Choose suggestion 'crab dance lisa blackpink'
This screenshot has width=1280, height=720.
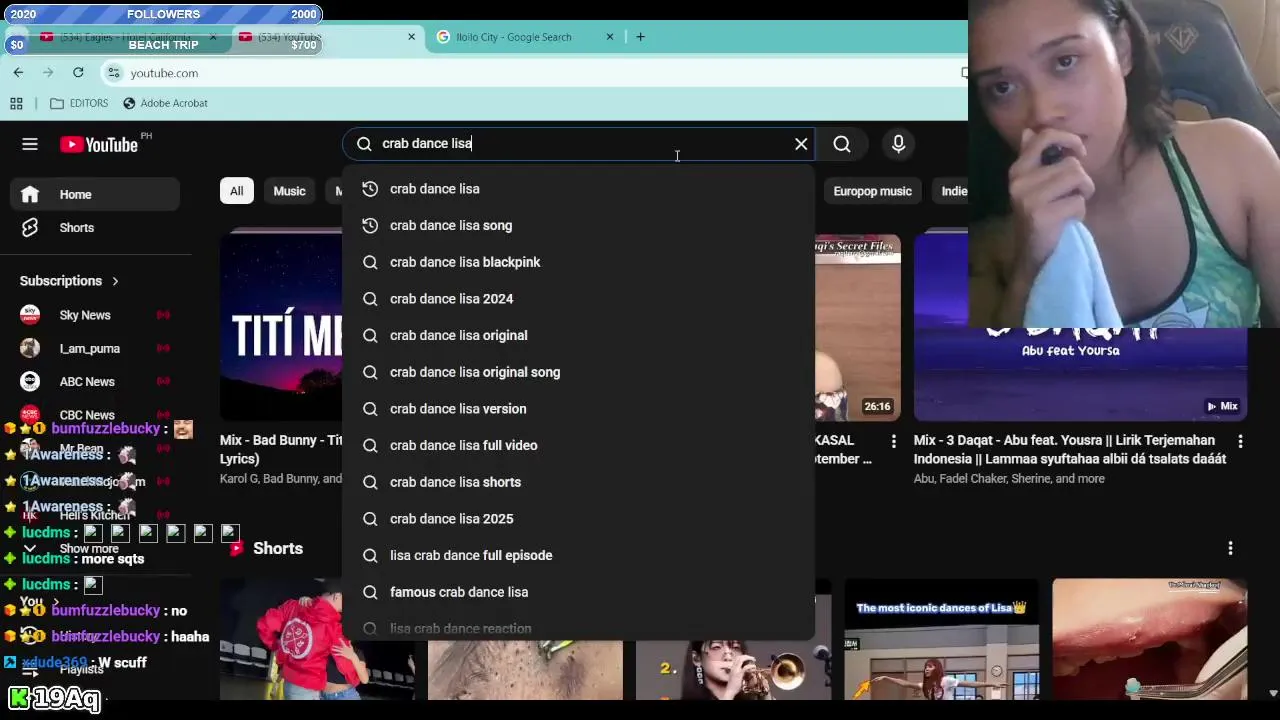(578, 262)
